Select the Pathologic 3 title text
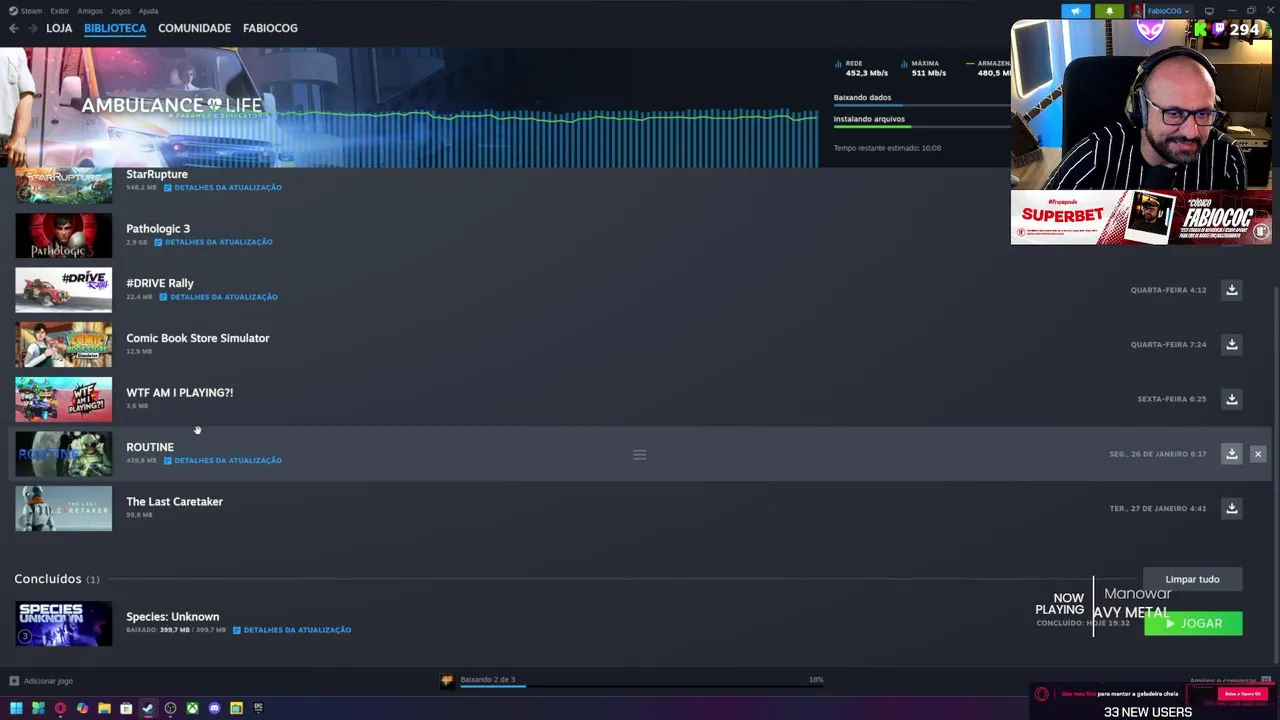This screenshot has height=720, width=1280. (x=158, y=229)
